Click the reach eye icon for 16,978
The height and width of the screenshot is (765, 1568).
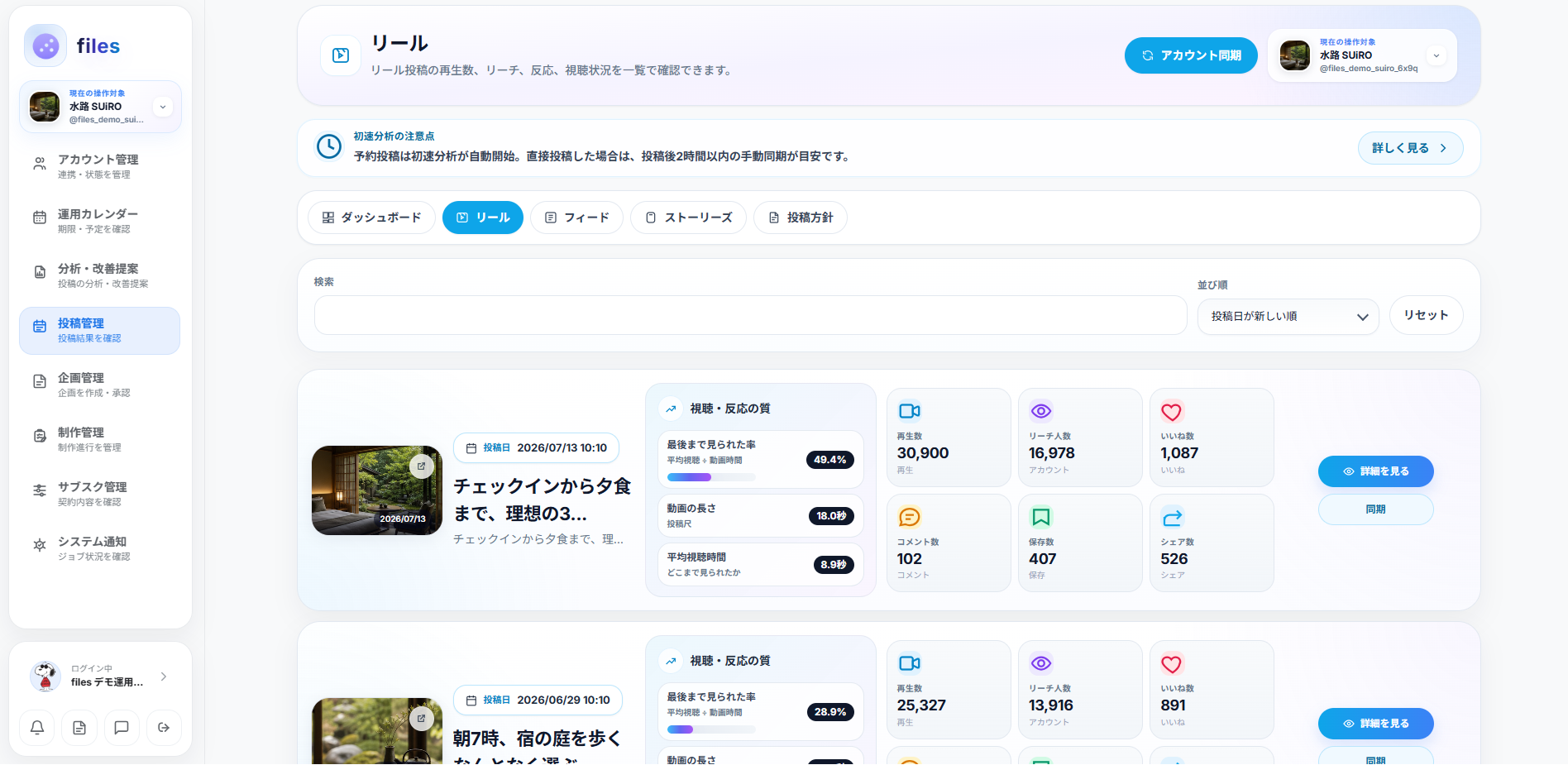tap(1041, 411)
